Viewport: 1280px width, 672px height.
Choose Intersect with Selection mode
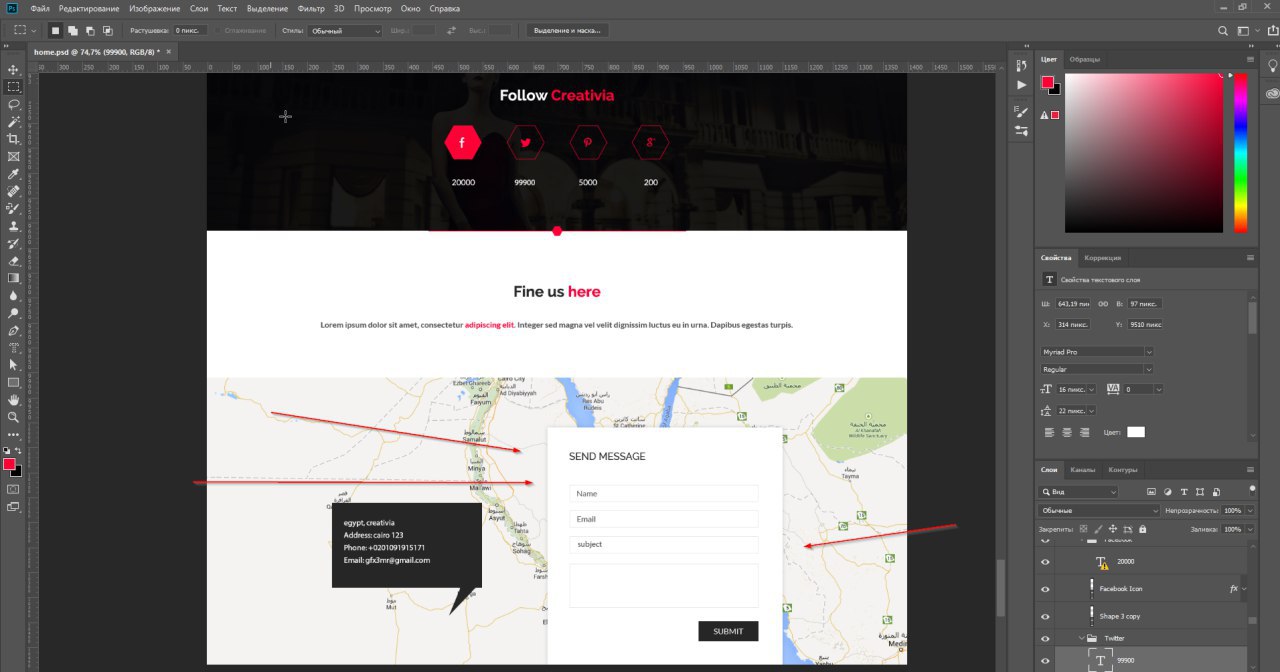[107, 31]
